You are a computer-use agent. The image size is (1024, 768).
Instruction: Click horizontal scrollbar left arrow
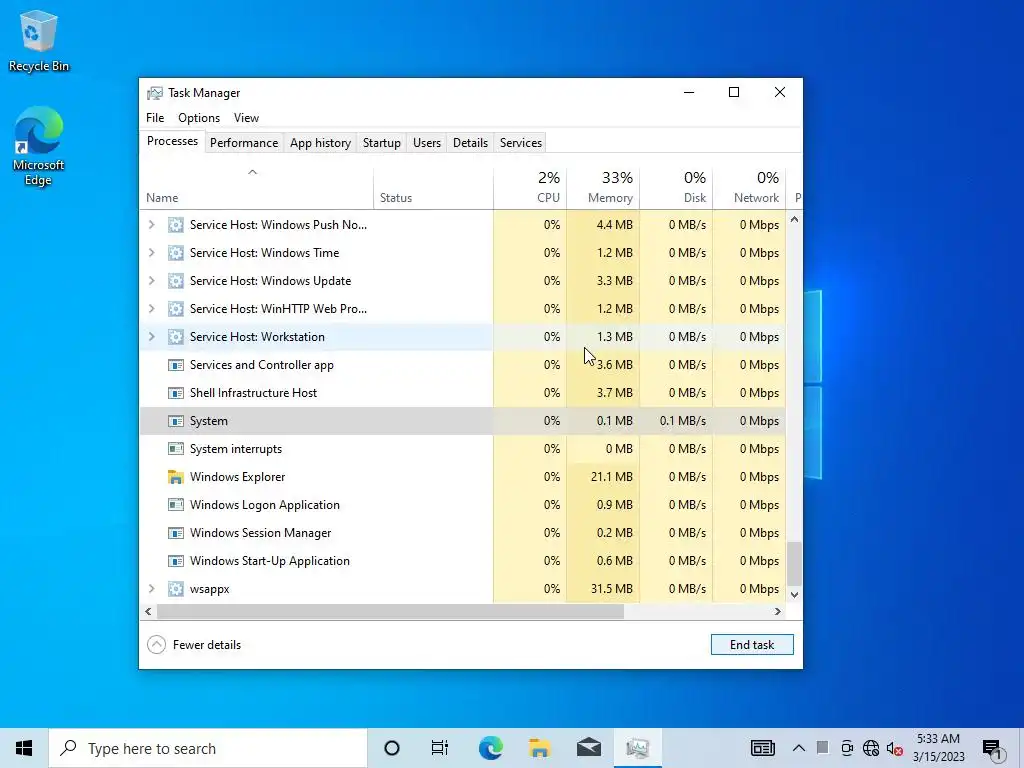click(148, 611)
